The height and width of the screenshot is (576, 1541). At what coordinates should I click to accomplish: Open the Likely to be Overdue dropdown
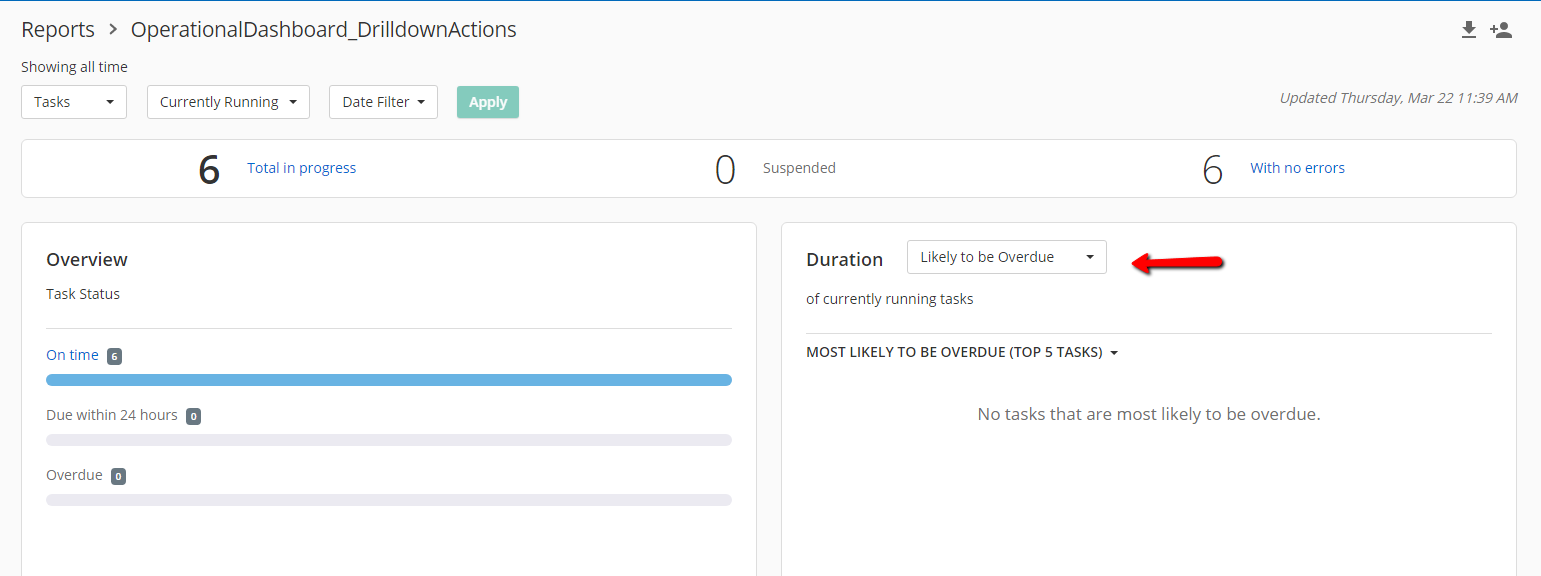(x=1007, y=257)
